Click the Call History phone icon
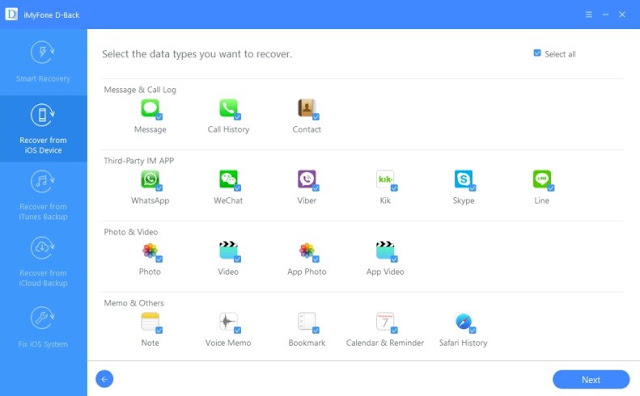The width and height of the screenshot is (640, 396). [x=229, y=108]
